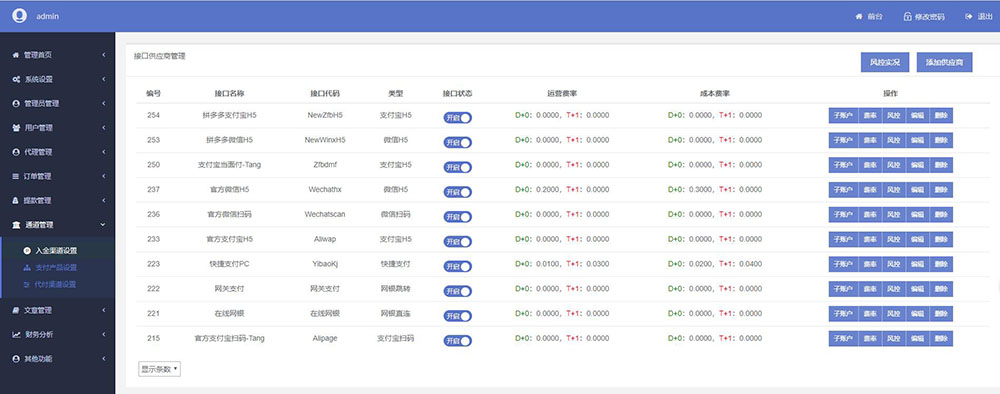1000x394 pixels.
Task: Click the 修改密码 lock icon
Action: point(907,17)
